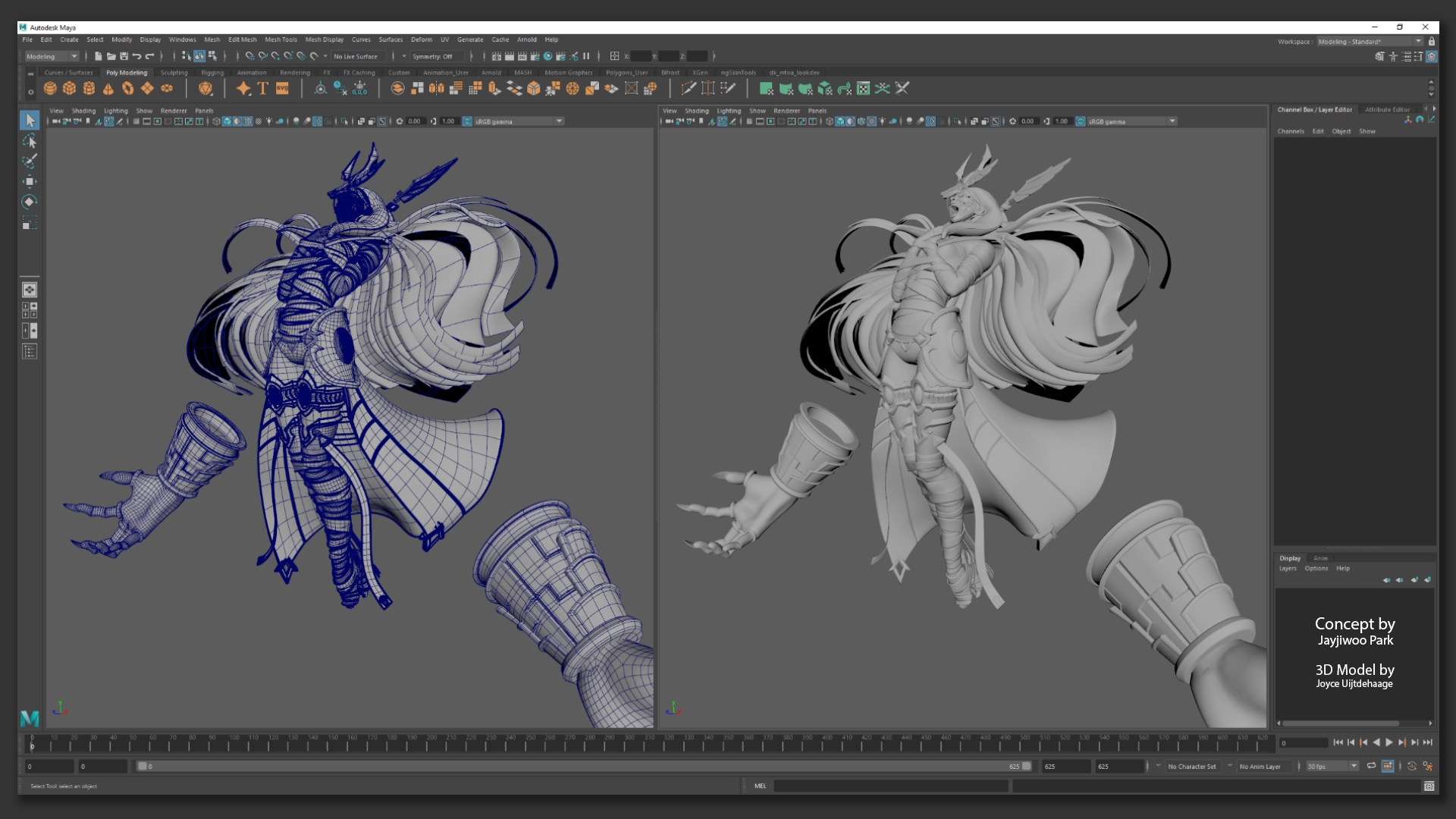Screen dimensions: 1456x819
Task: Open Shading menu in the left viewport
Action: coord(83,111)
